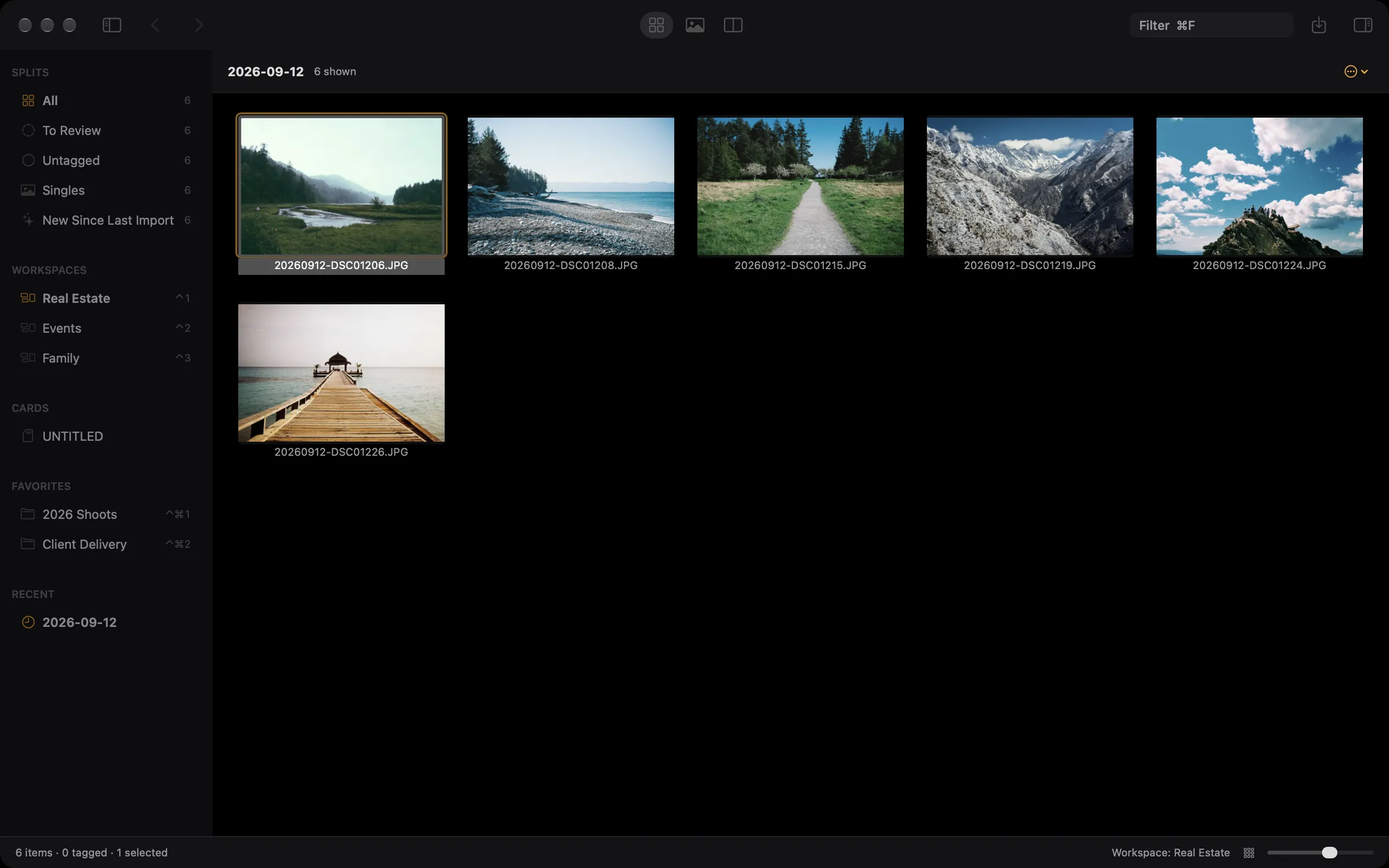Image resolution: width=1389 pixels, height=868 pixels.
Task: Select the UNTITLED card
Action: [105, 436]
